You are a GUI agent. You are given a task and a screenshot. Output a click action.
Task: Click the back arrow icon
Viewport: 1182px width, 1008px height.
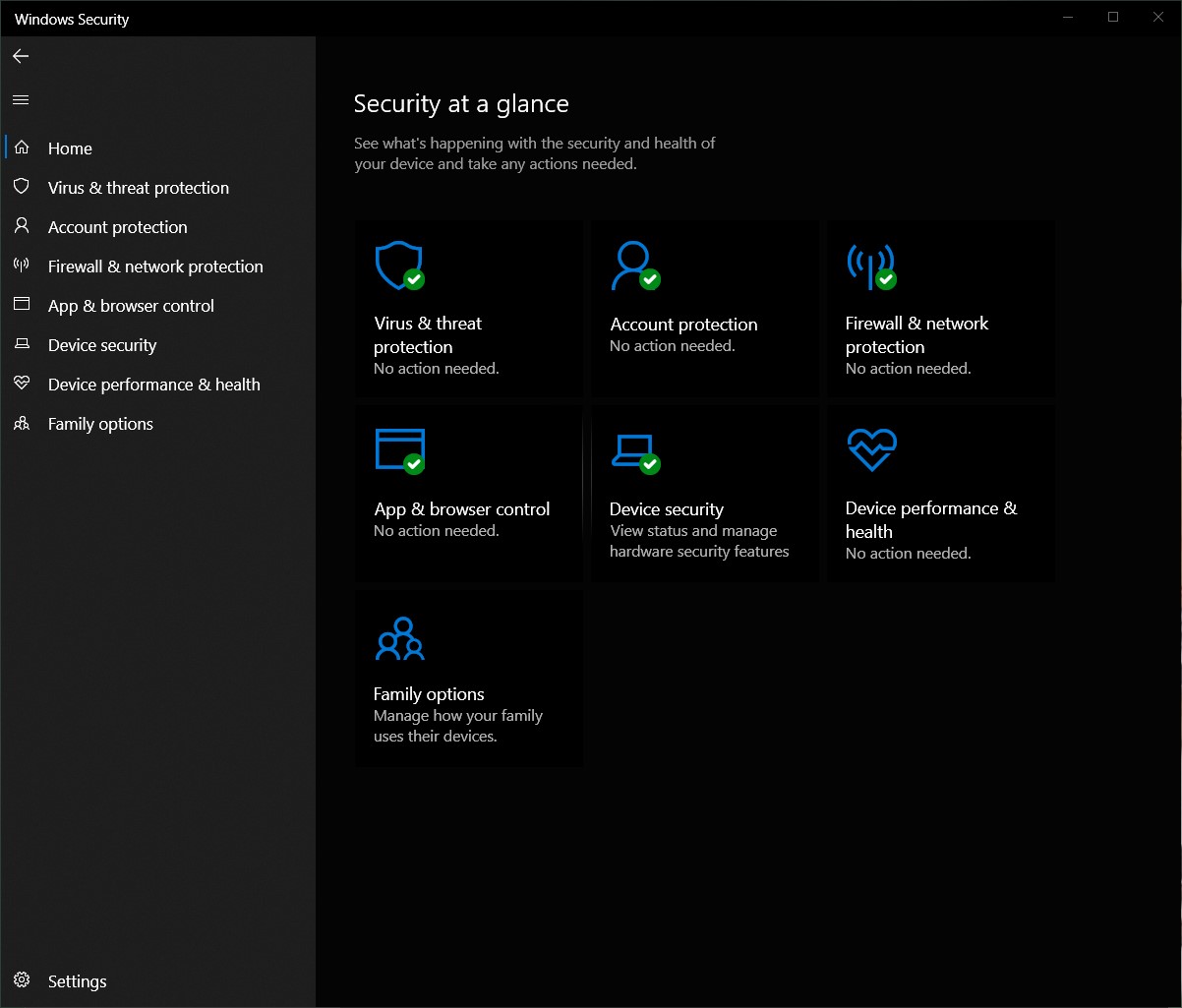click(21, 56)
